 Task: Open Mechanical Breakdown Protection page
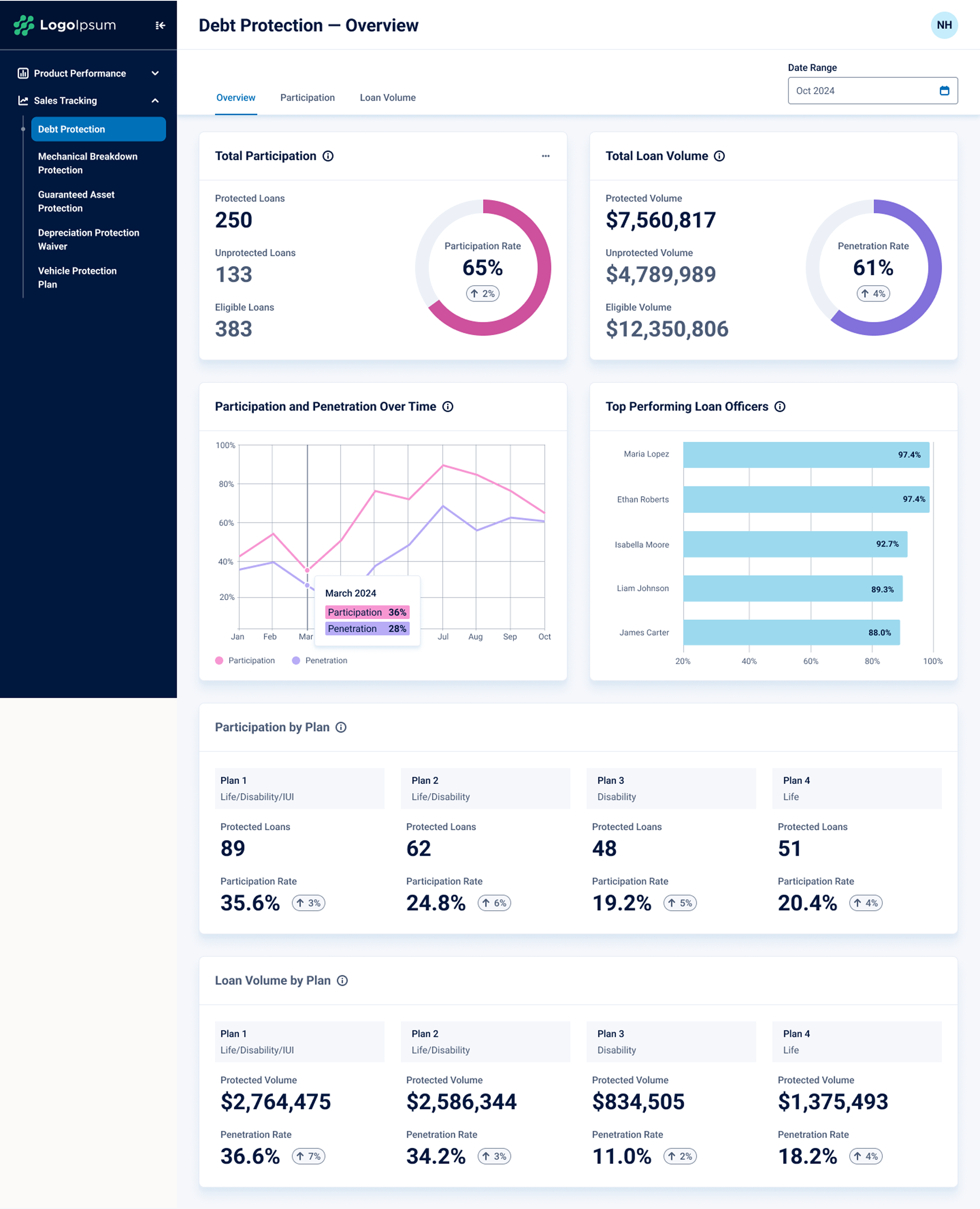click(x=87, y=163)
